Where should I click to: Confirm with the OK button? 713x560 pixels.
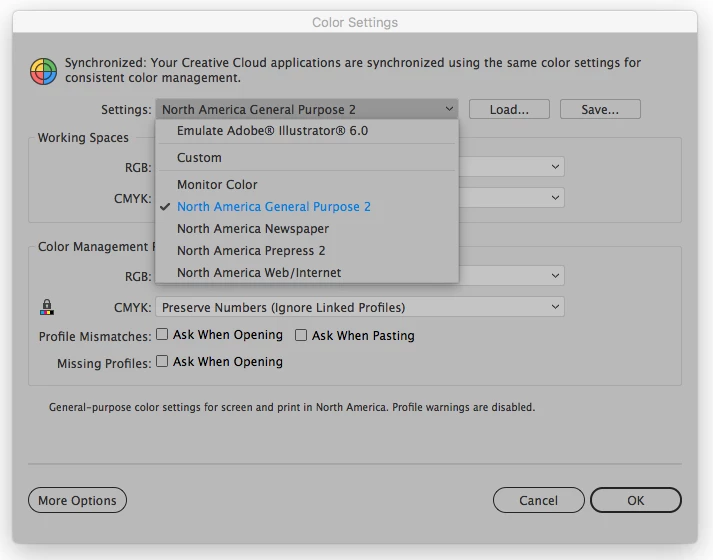[636, 500]
